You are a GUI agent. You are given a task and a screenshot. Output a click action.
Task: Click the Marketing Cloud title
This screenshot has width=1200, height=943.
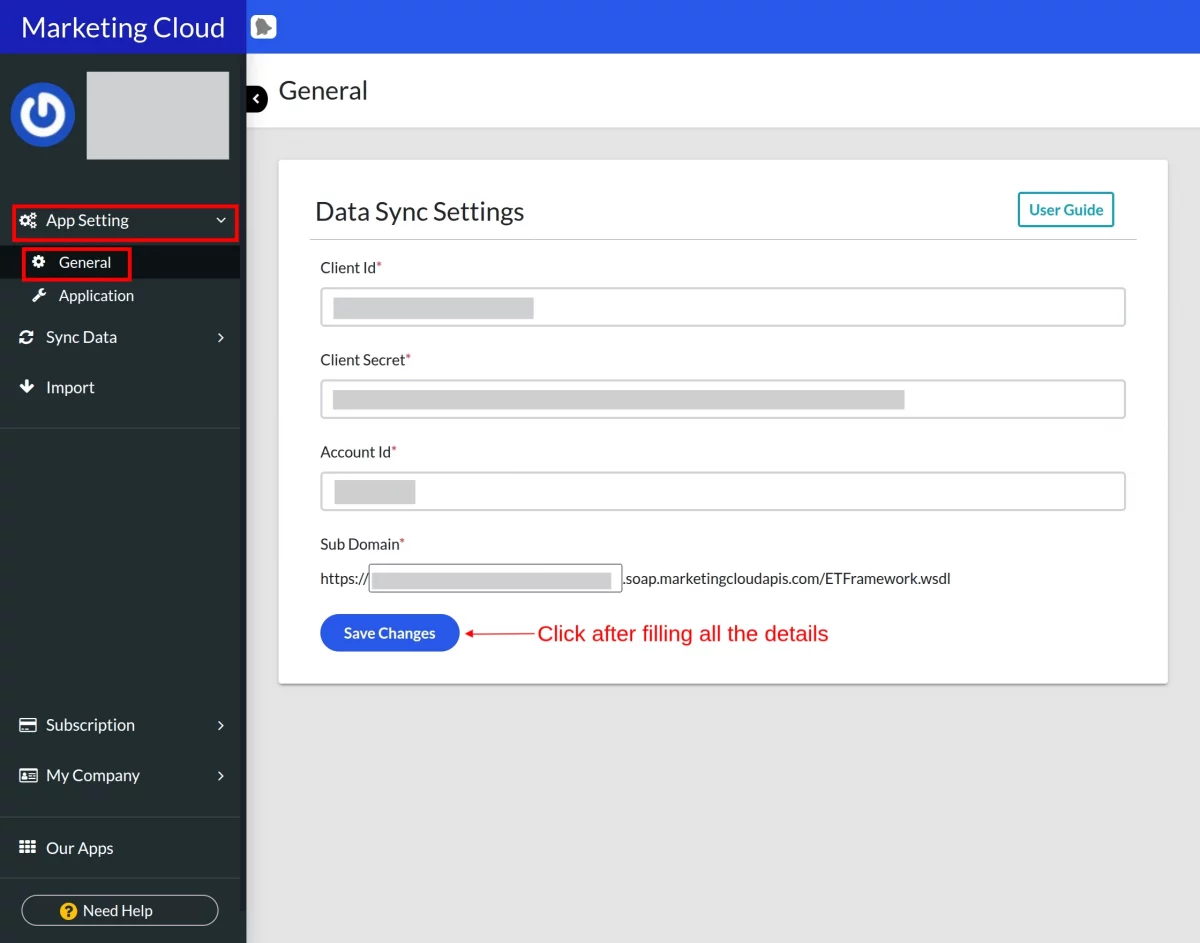coord(123,27)
